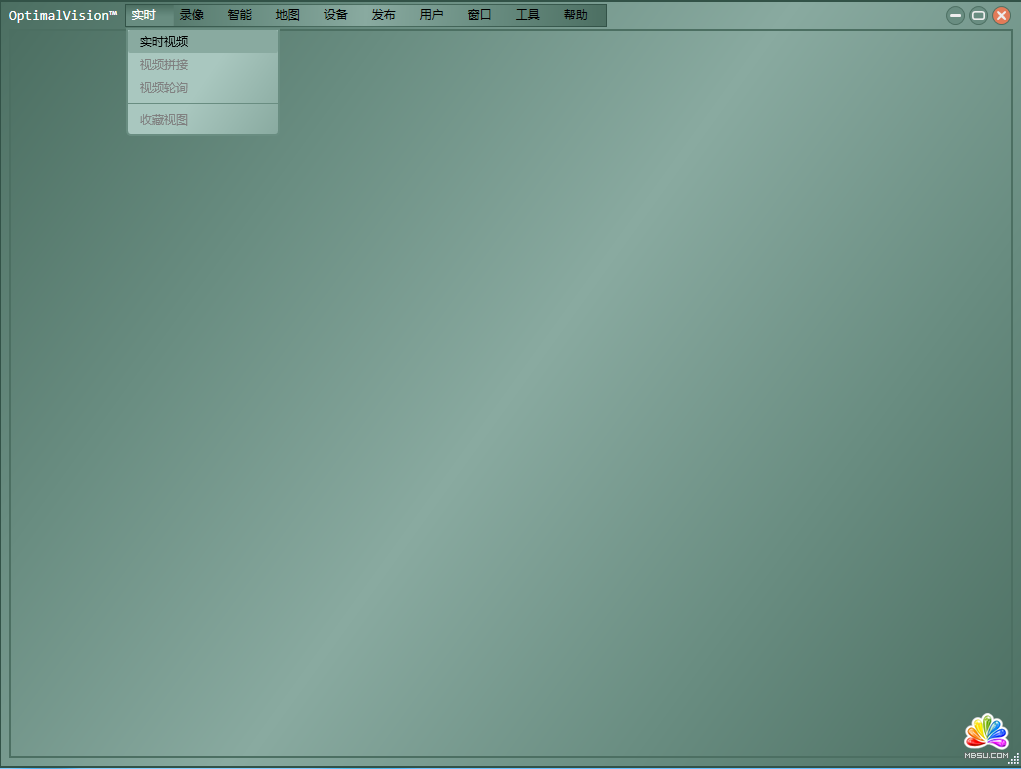Click the OptimalVision title text

click(63, 15)
